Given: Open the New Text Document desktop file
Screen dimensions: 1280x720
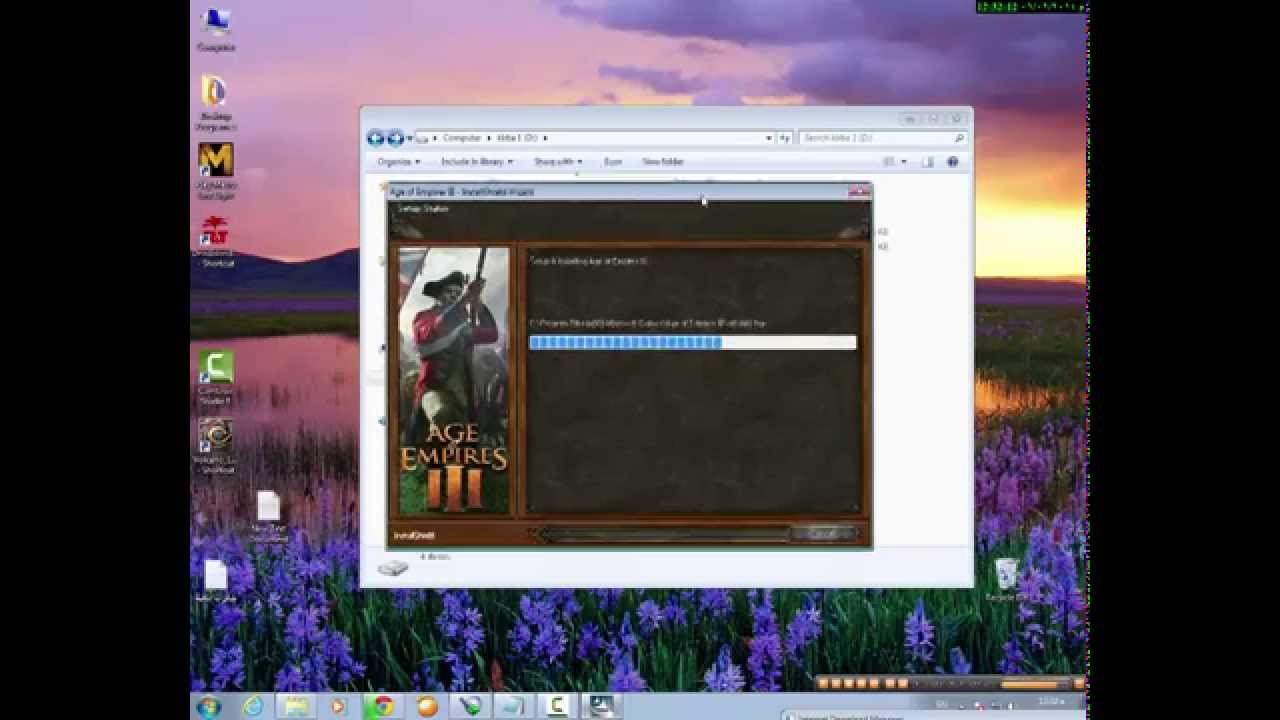Looking at the screenshot, I should click(x=268, y=516).
